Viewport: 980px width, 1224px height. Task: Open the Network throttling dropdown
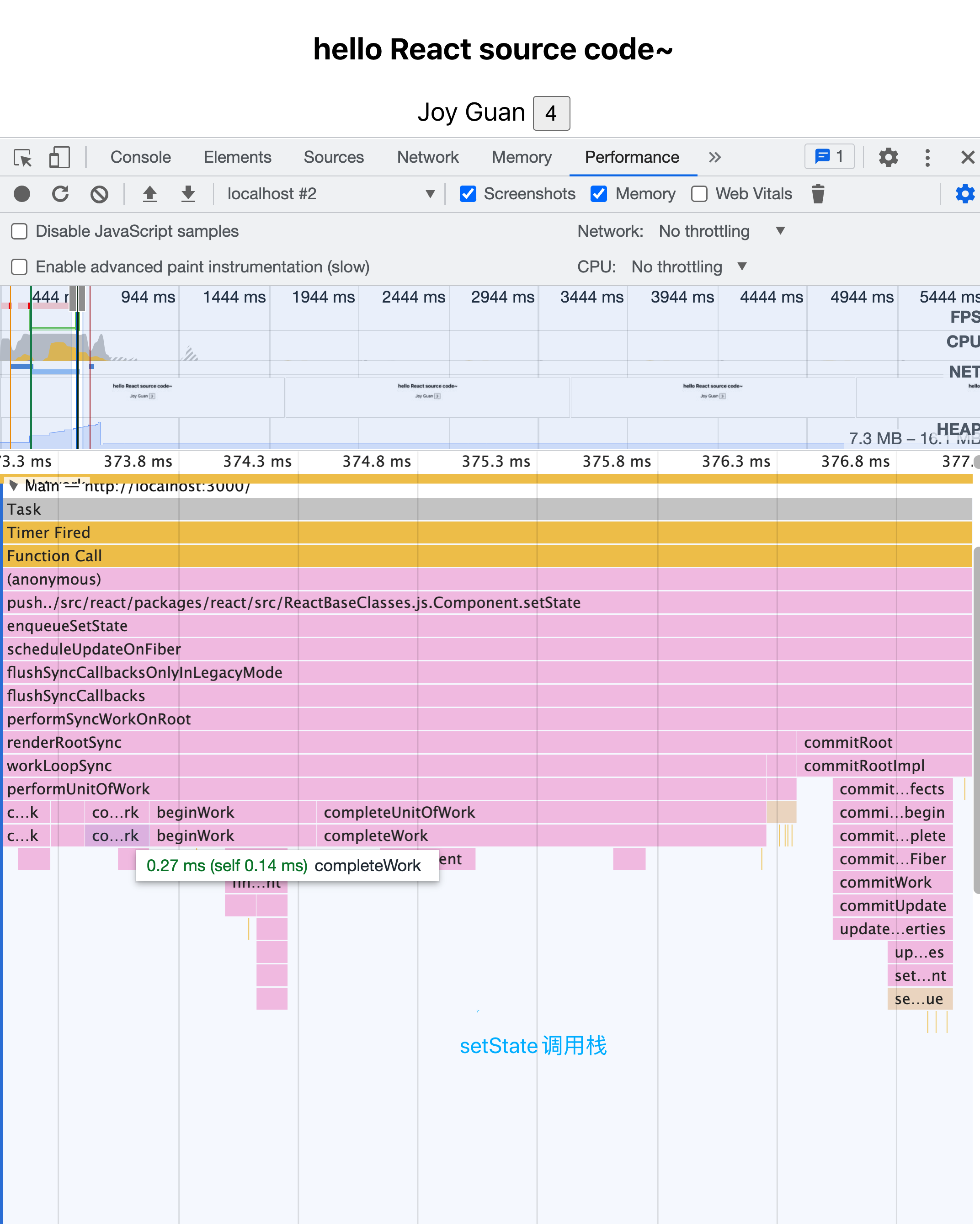[721, 231]
